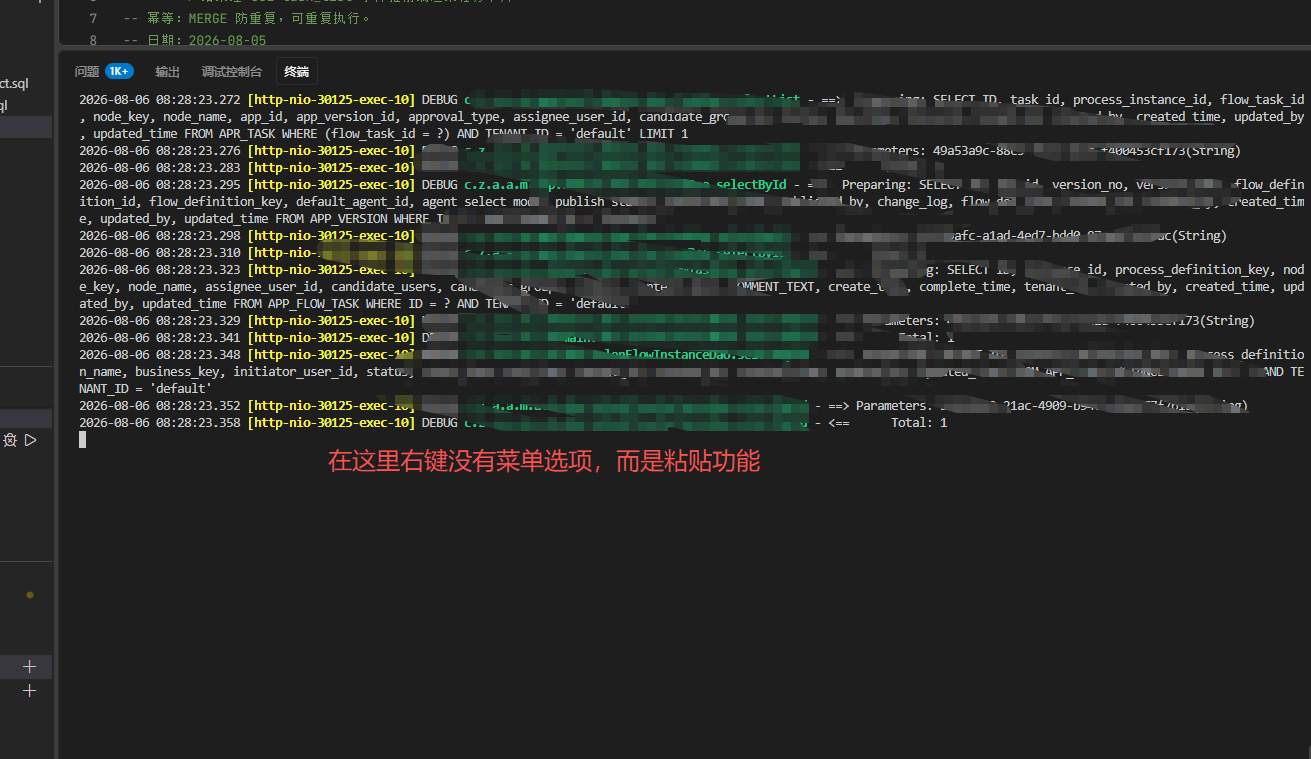Open the 输出 panel tab
This screenshot has width=1311, height=759.
pos(167,72)
